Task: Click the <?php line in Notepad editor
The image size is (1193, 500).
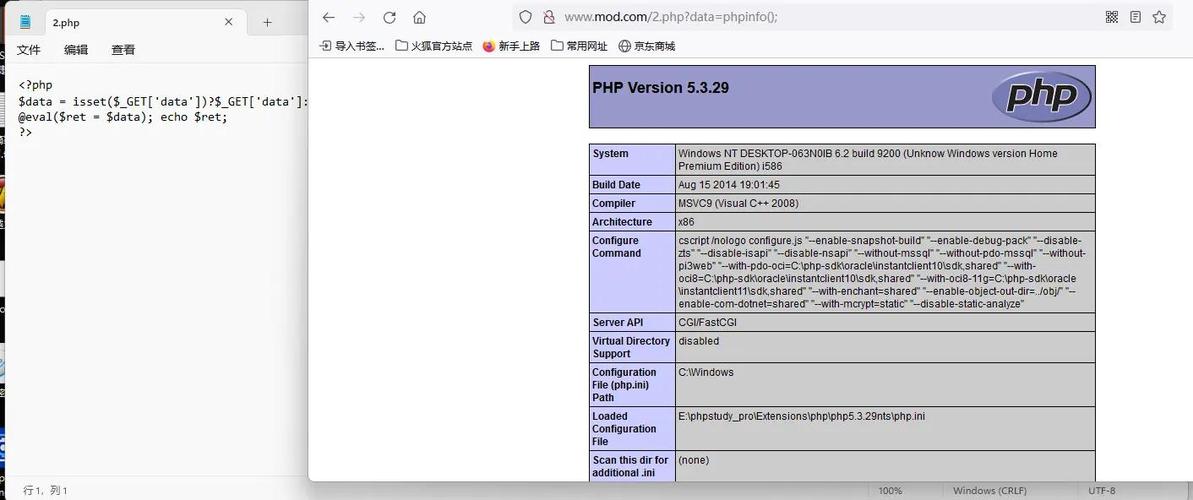Action: [x=36, y=85]
